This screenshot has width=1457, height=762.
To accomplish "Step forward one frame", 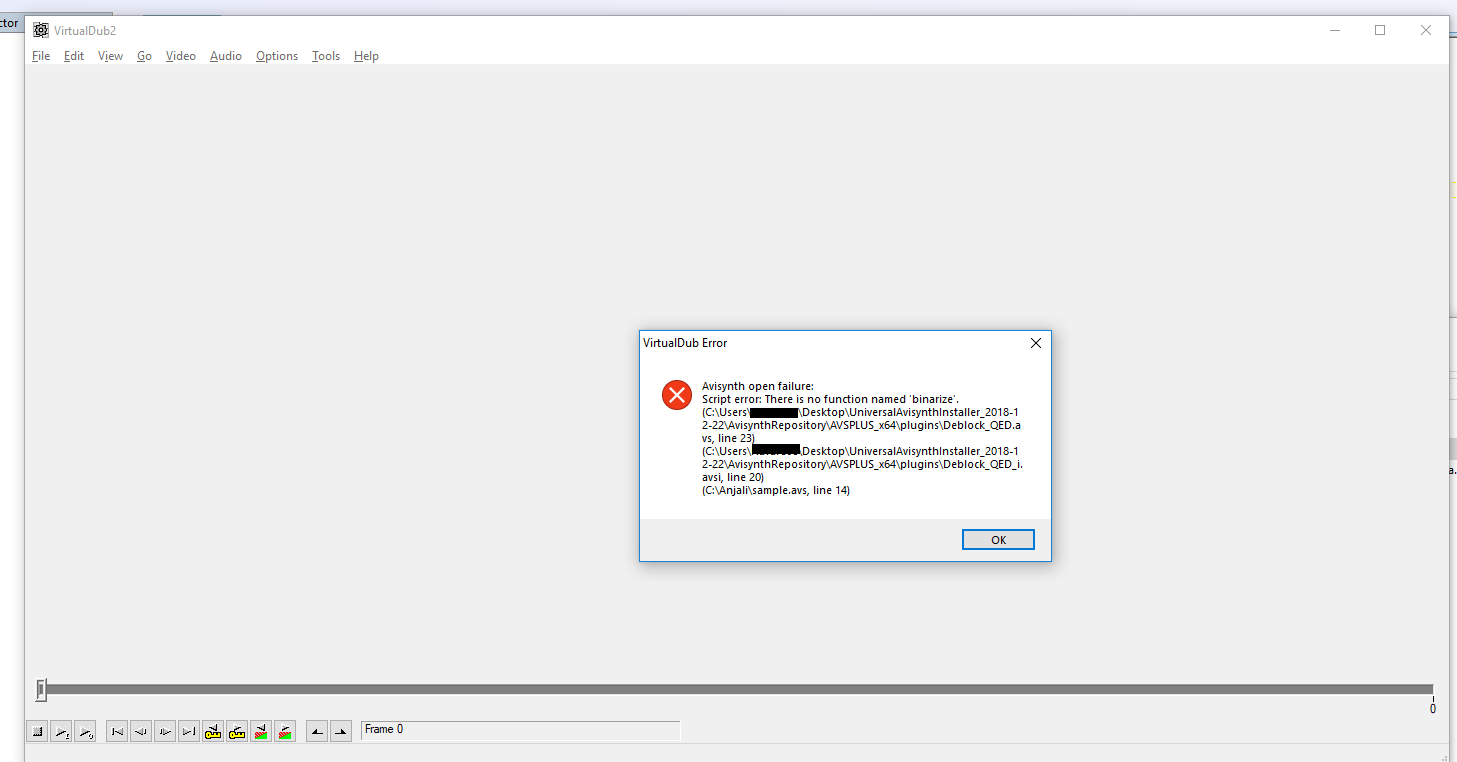I will click(x=165, y=731).
